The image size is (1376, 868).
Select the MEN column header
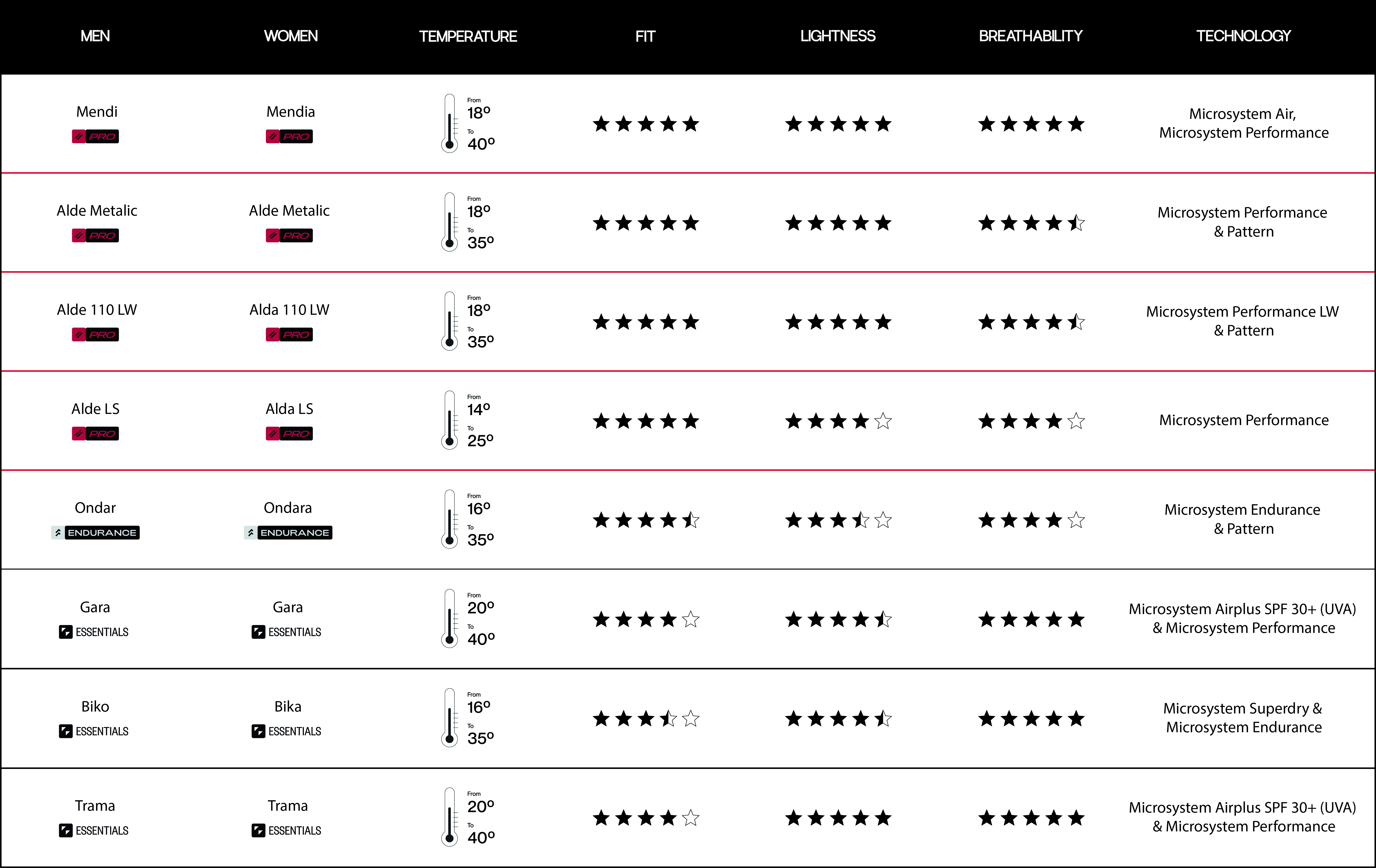[95, 36]
